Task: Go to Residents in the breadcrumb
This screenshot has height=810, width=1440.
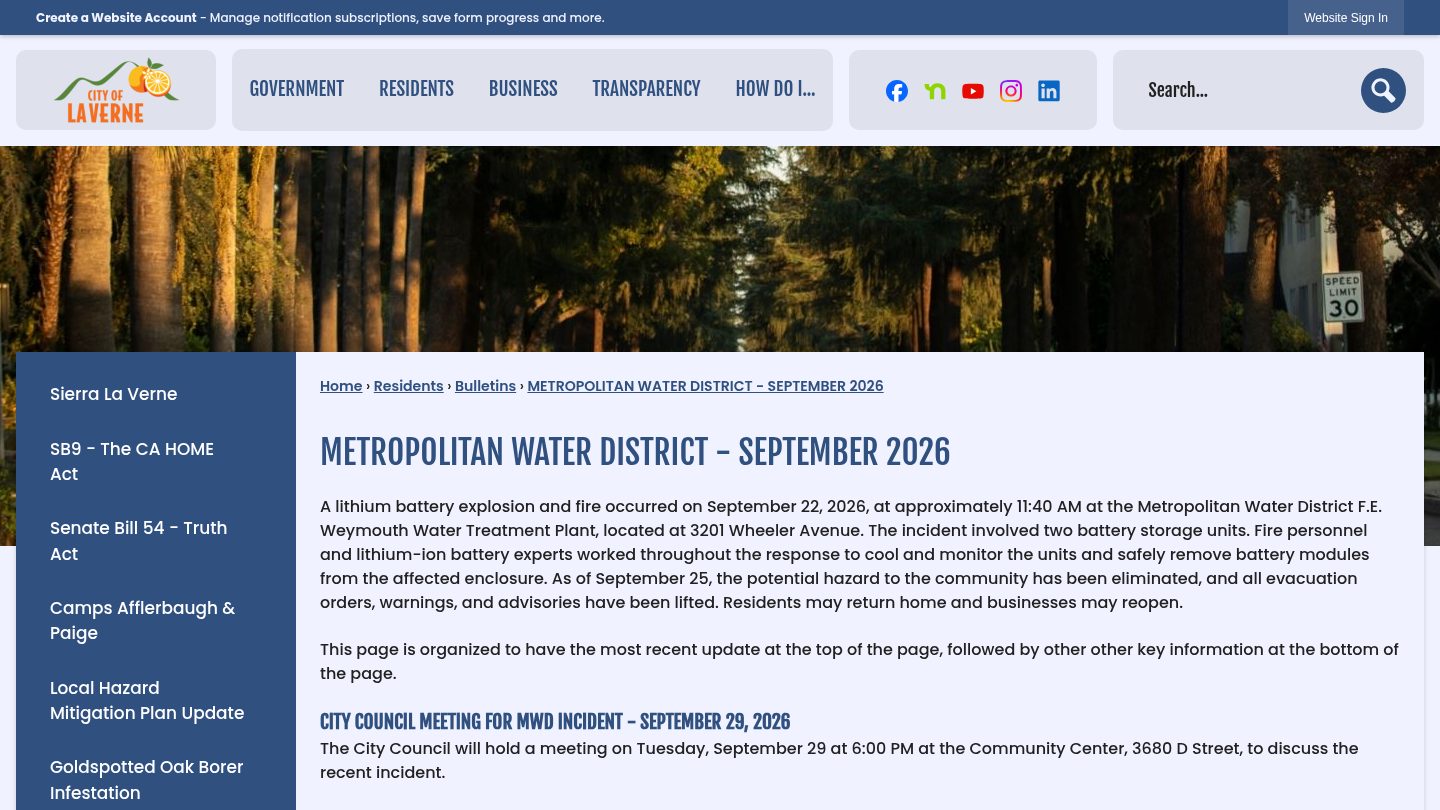Action: [x=408, y=386]
